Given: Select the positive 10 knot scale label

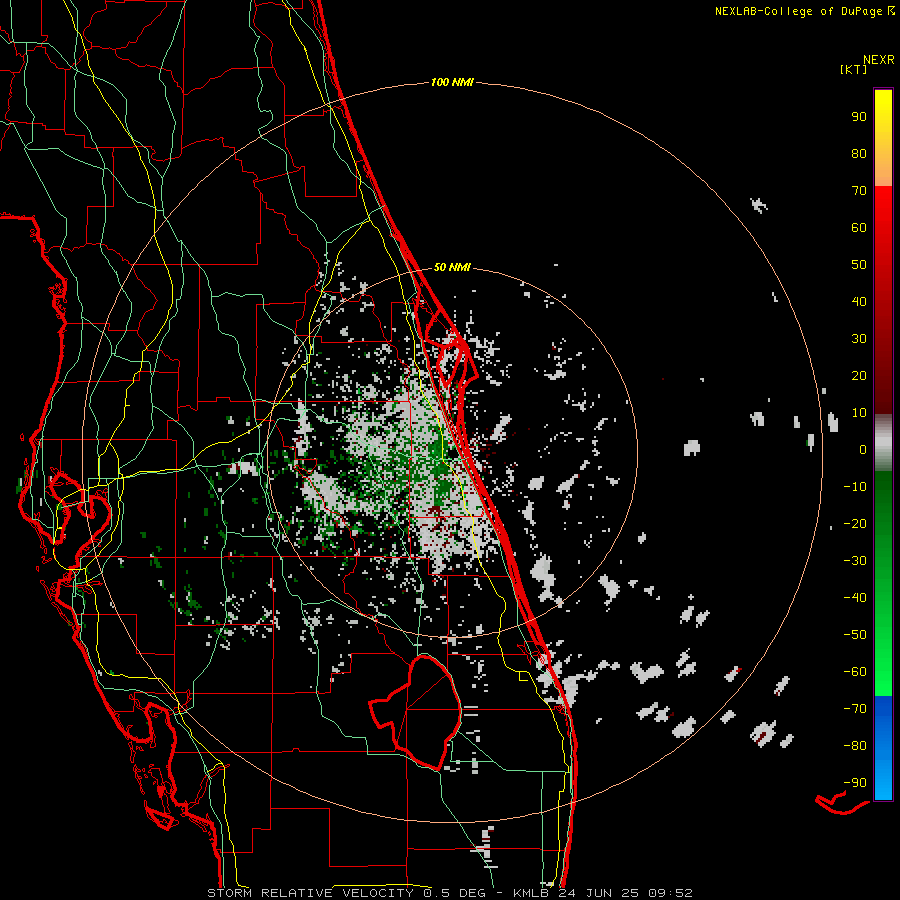Looking at the screenshot, I should pyautogui.click(x=859, y=413).
